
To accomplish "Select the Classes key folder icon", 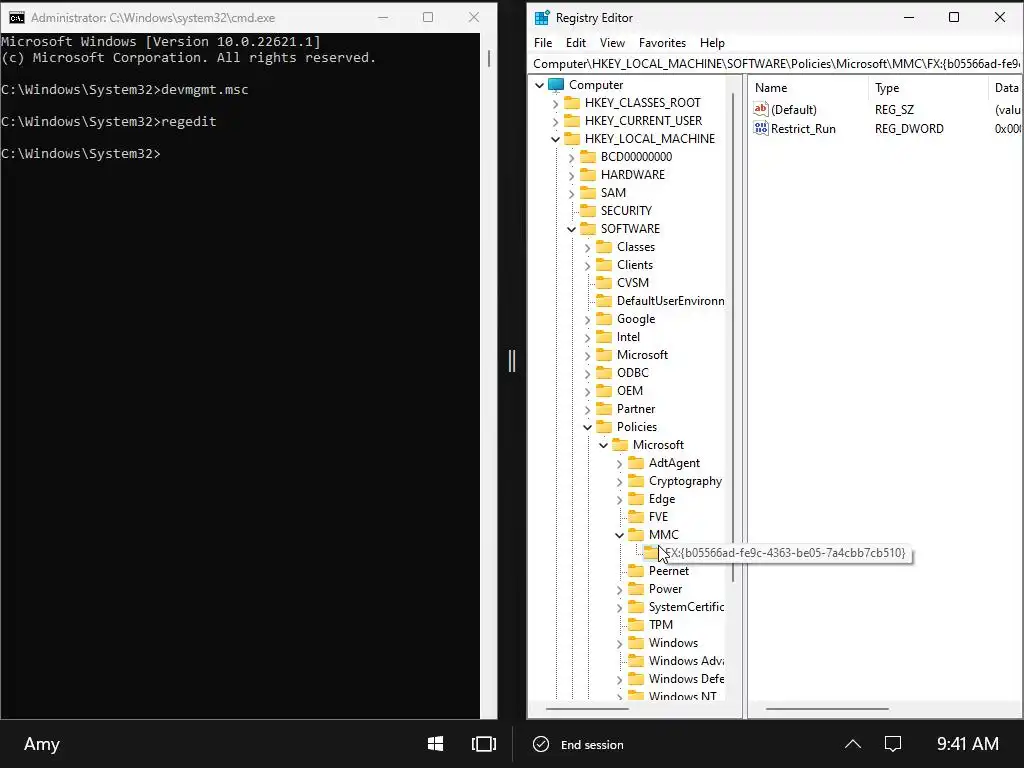I will (604, 246).
